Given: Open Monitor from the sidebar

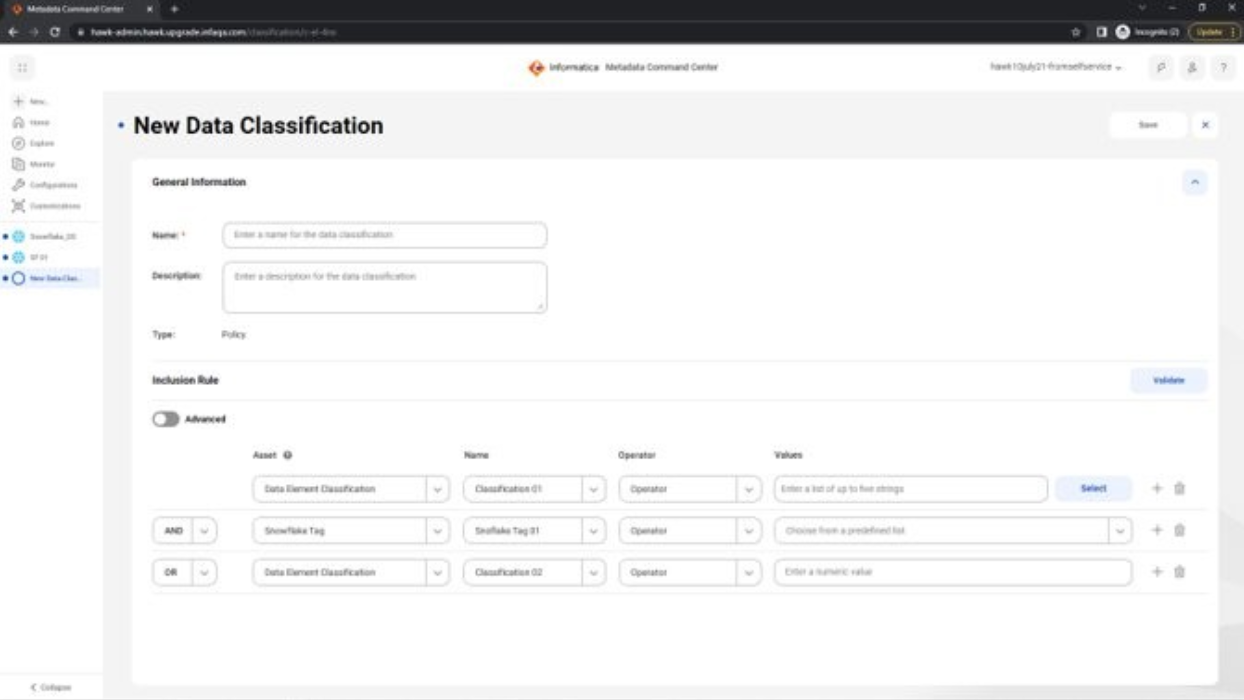Looking at the screenshot, I should (33, 164).
